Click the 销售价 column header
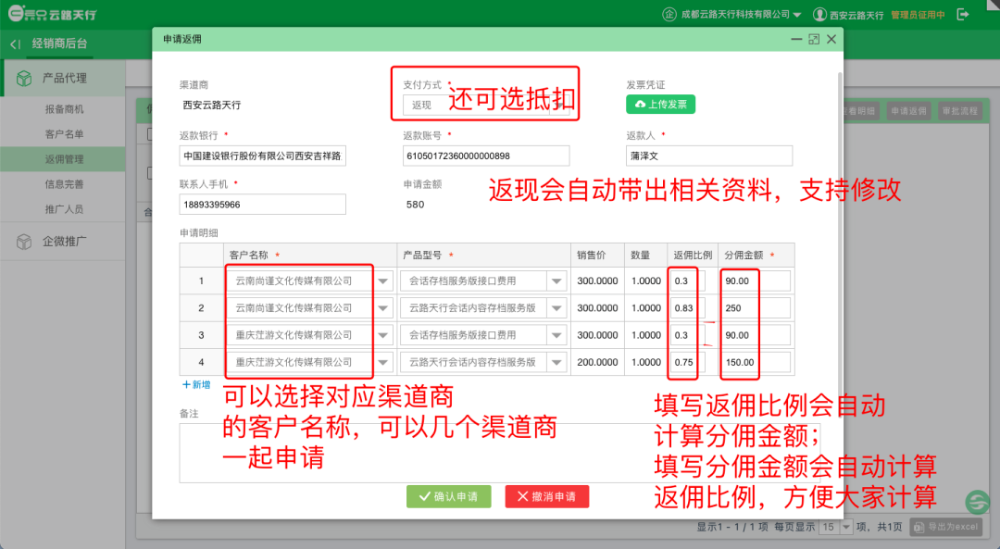 coord(598,255)
